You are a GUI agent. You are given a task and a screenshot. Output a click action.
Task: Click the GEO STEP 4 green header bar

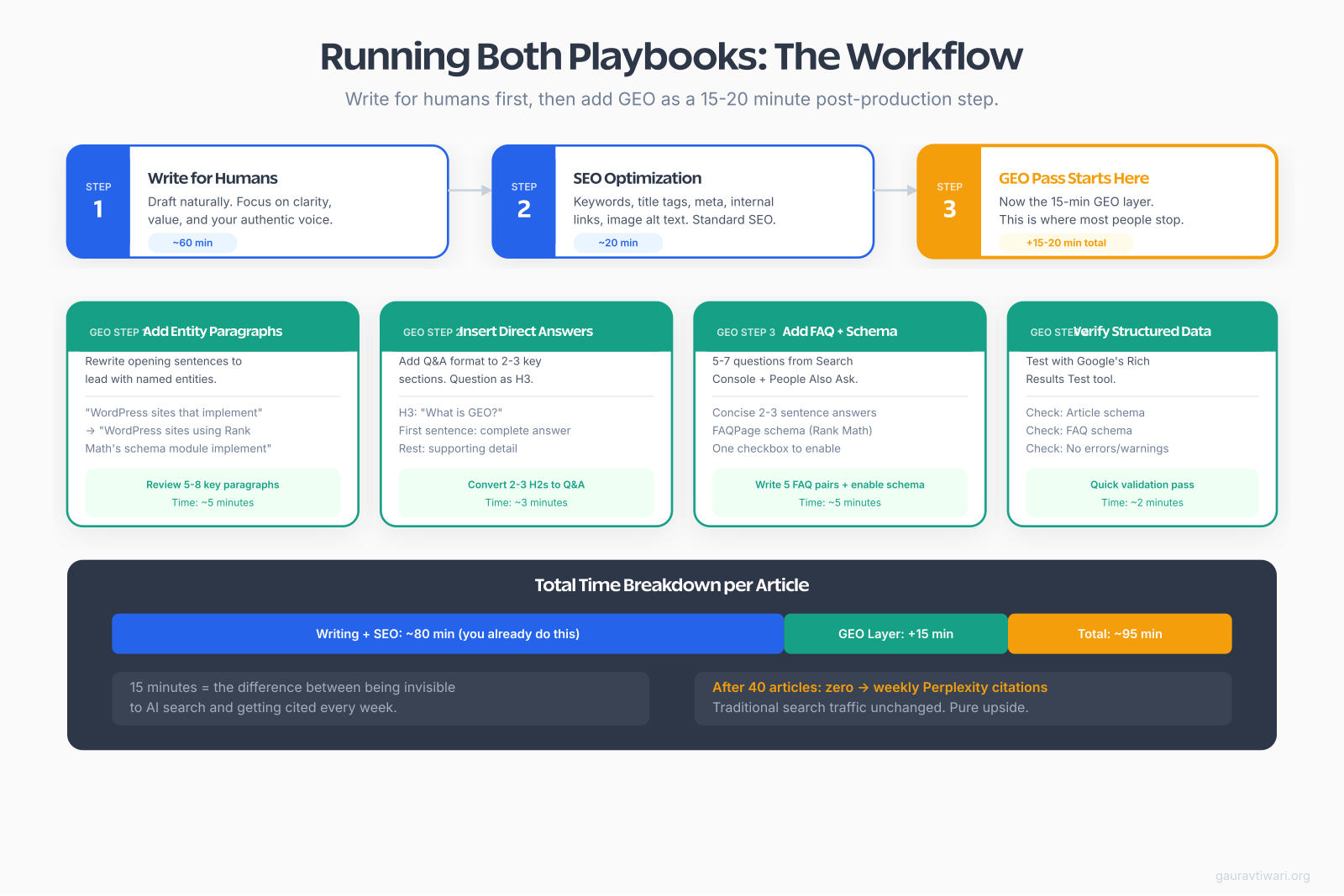[x=1142, y=327]
